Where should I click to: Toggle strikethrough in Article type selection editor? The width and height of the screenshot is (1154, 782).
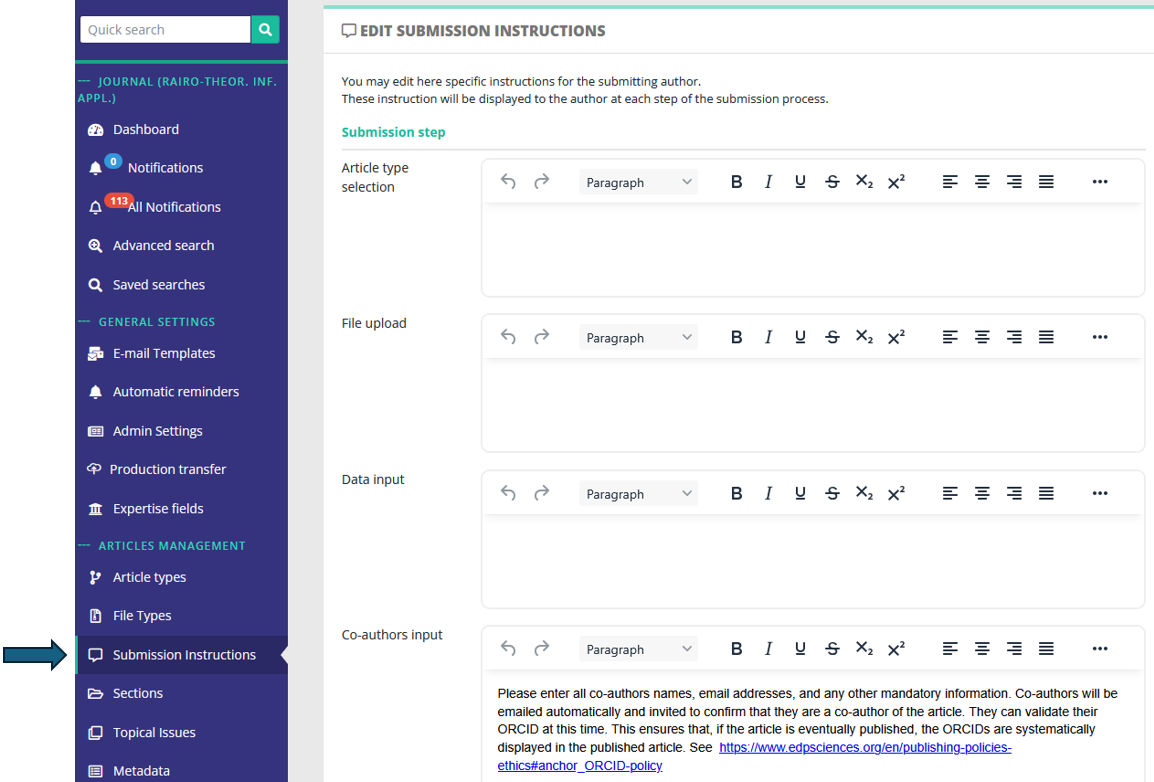click(832, 182)
